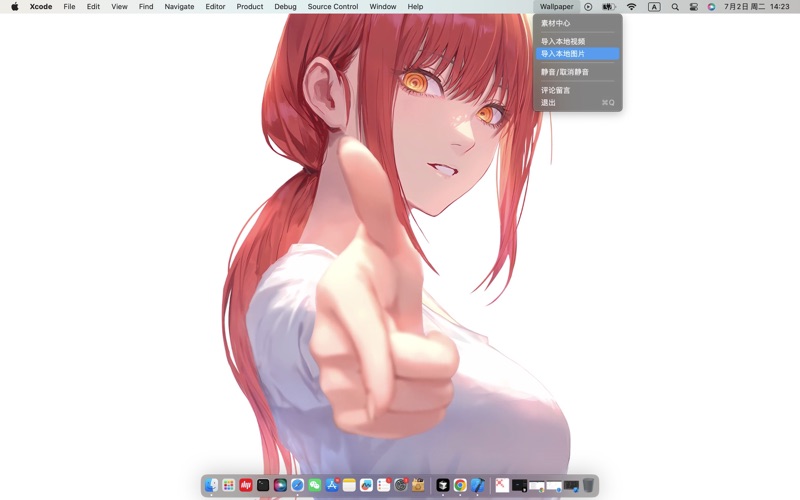
Task: Collapse the Wallpaper menu bar dropdown
Action: click(x=557, y=7)
